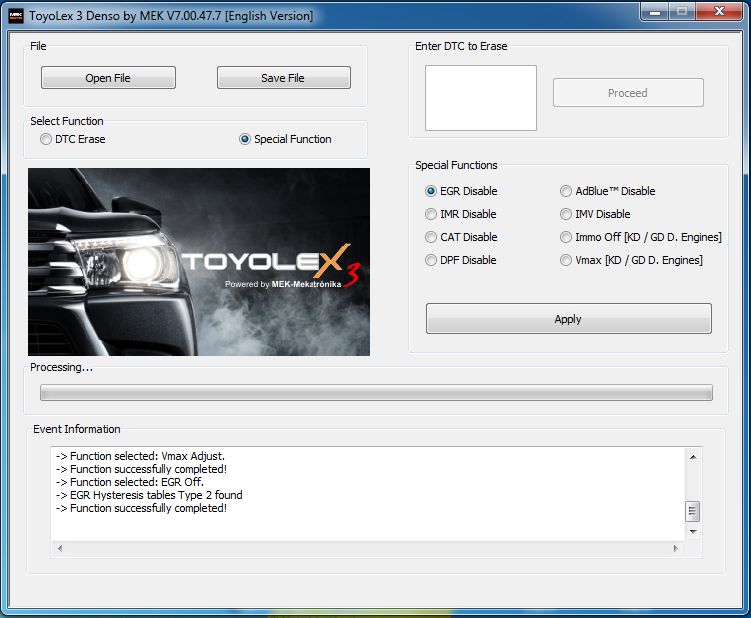
Task: Click the Save File button
Action: click(283, 78)
